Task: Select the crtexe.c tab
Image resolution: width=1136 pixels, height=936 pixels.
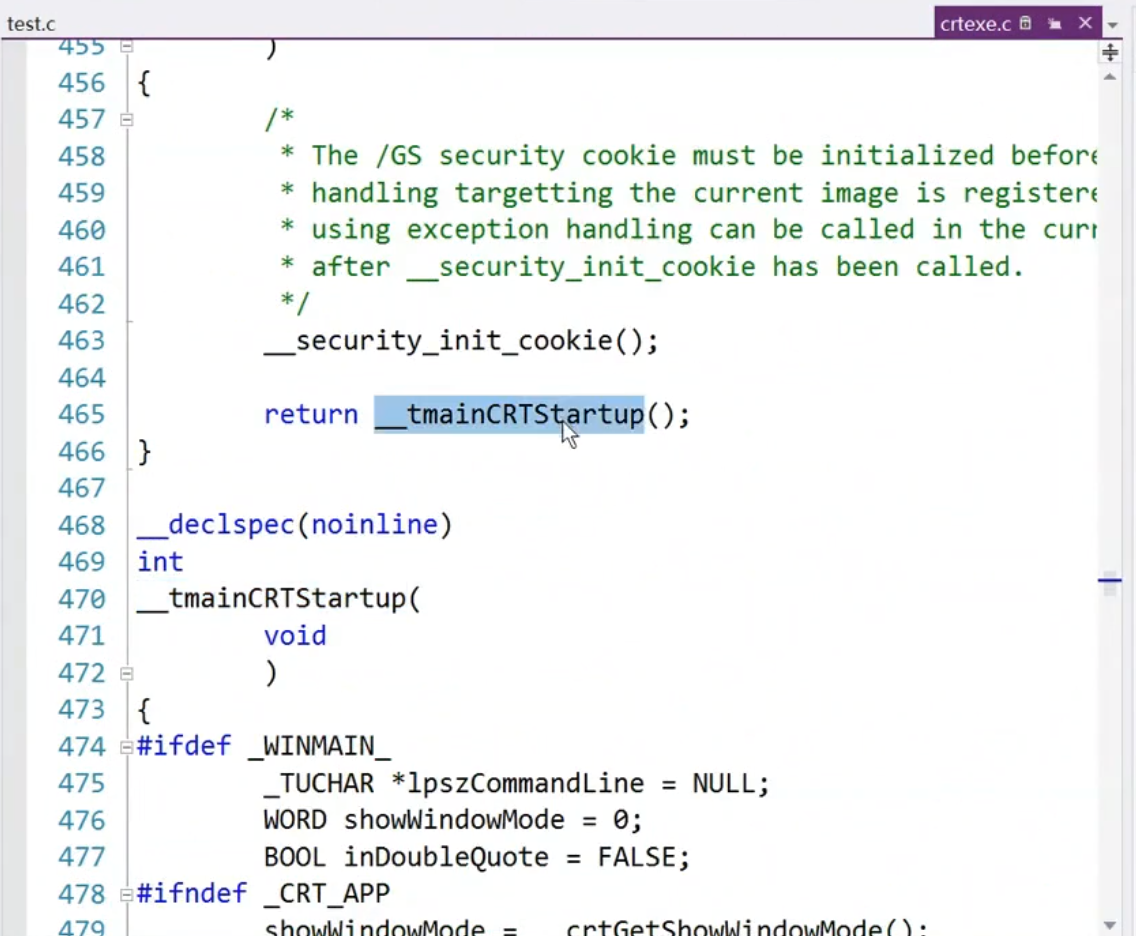Action: coord(974,24)
